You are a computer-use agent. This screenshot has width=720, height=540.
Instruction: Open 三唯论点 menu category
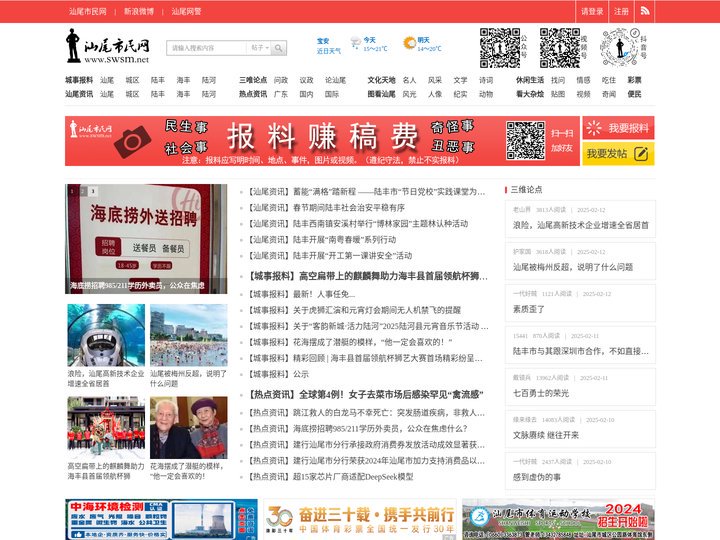[253, 80]
